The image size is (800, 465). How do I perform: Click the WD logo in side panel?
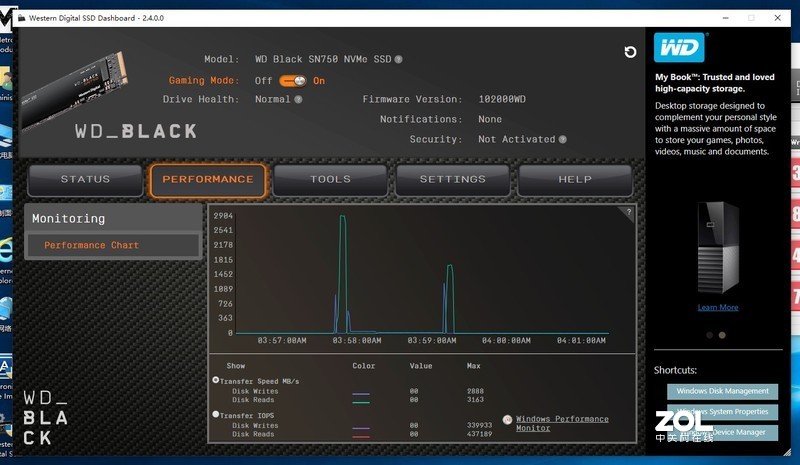pyautogui.click(x=680, y=48)
